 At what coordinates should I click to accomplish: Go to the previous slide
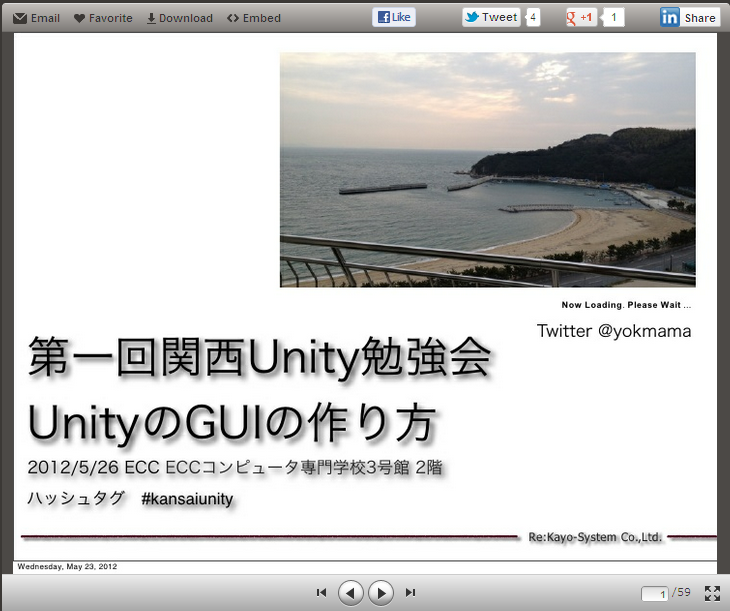click(351, 593)
